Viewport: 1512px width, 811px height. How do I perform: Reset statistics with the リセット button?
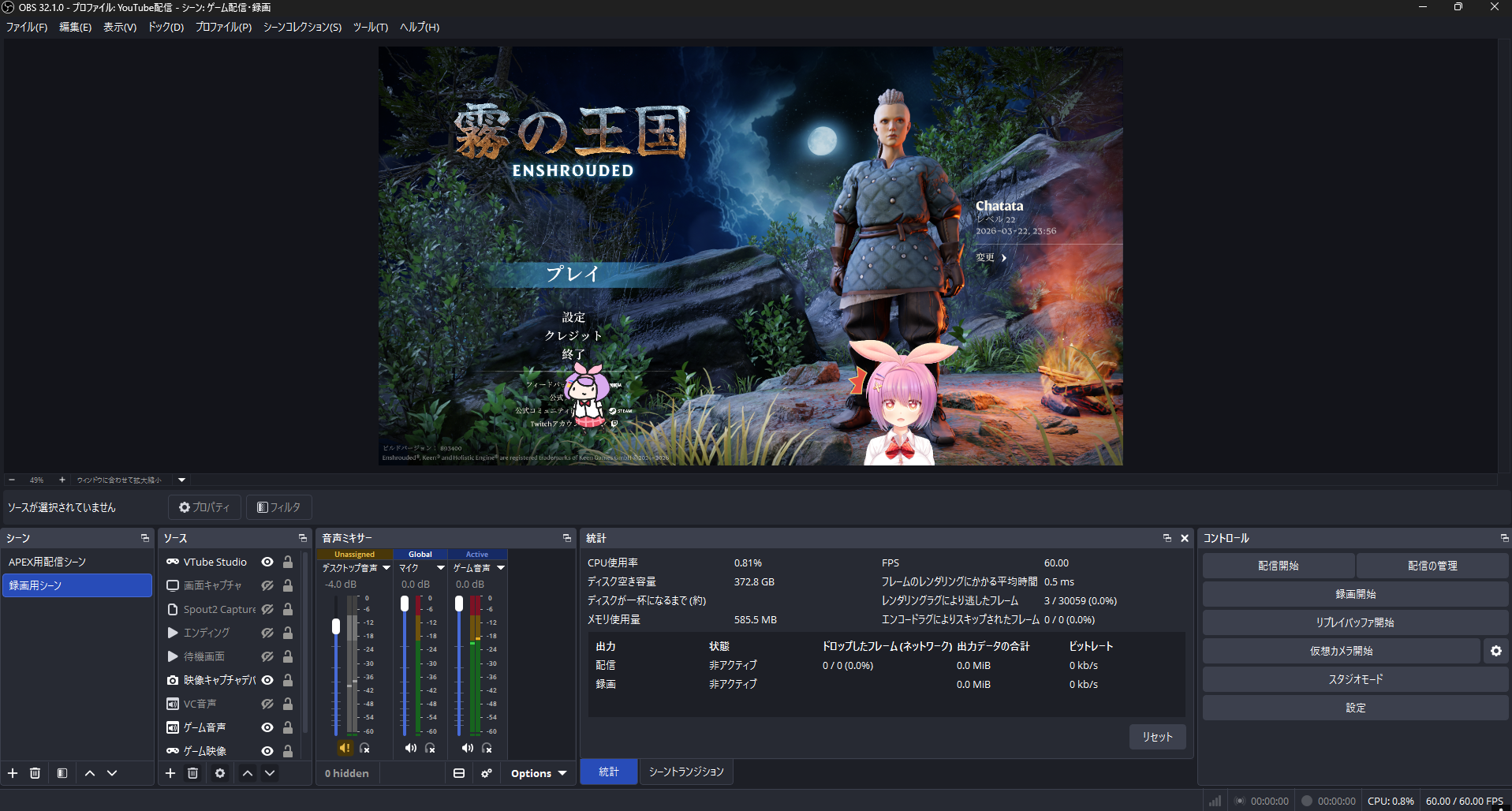pos(1156,736)
